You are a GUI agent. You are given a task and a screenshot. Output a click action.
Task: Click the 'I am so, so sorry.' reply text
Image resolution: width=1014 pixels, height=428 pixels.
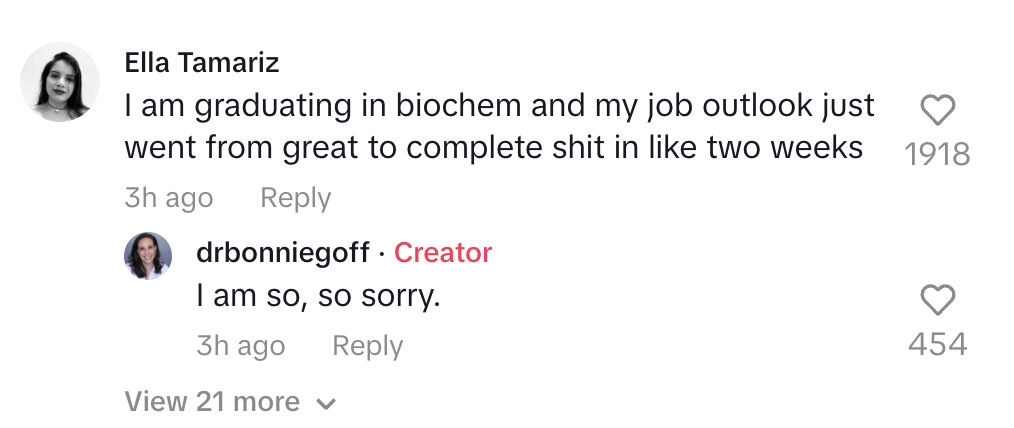[318, 297]
